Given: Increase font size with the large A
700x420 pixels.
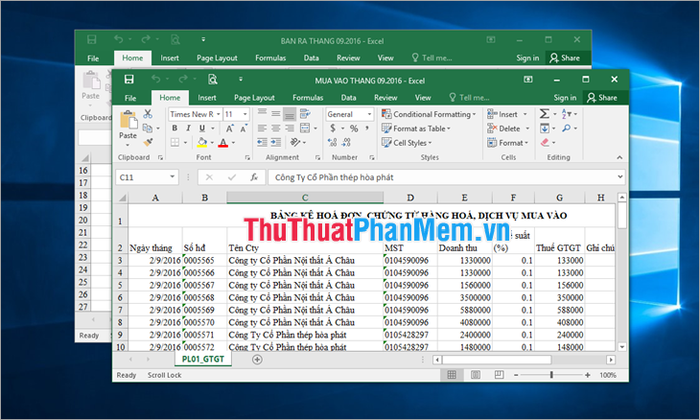Looking at the screenshot, I should click(x=229, y=129).
